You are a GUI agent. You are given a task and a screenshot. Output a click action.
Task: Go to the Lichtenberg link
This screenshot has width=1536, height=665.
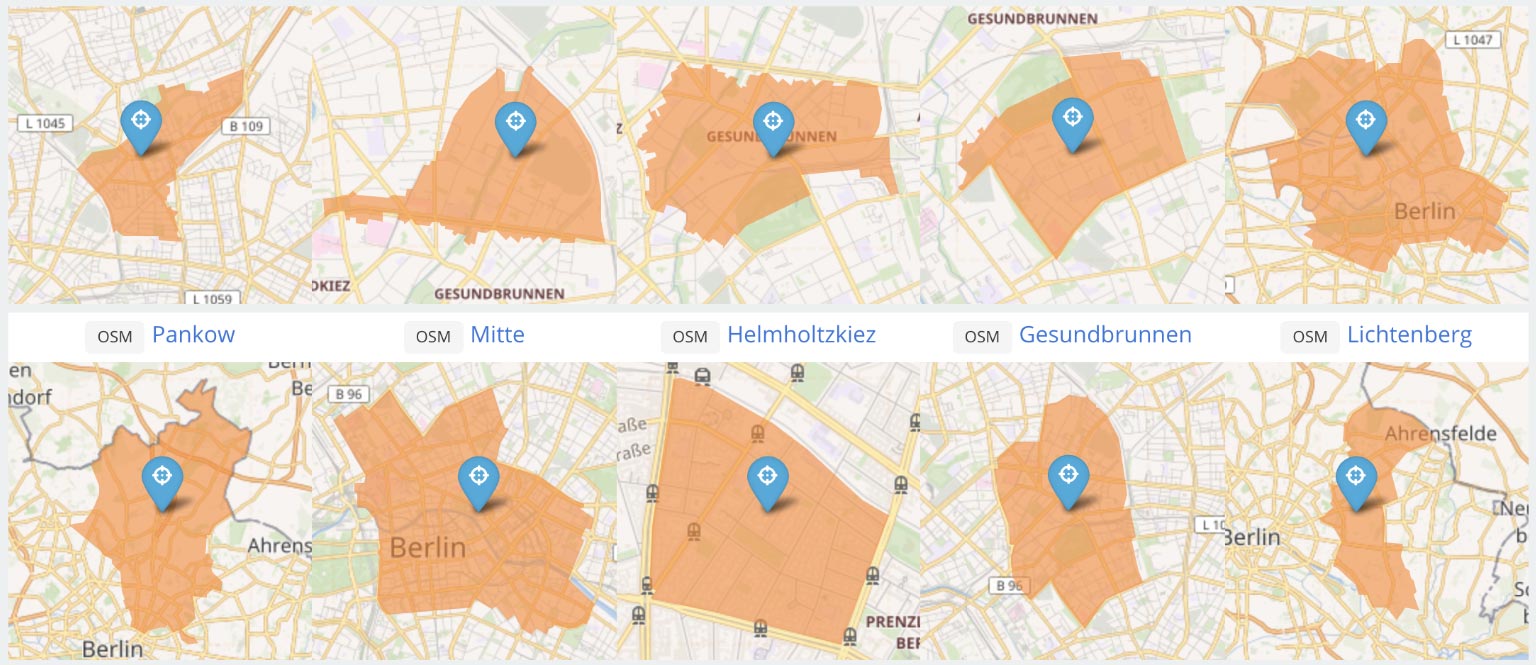pos(1409,335)
